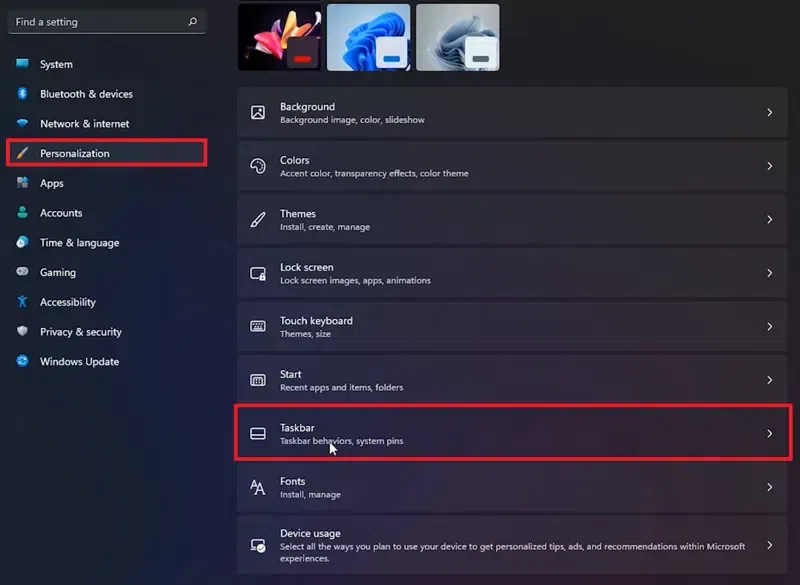This screenshot has width=800, height=585.
Task: Open the Taskbar title row
Action: pyautogui.click(x=512, y=434)
